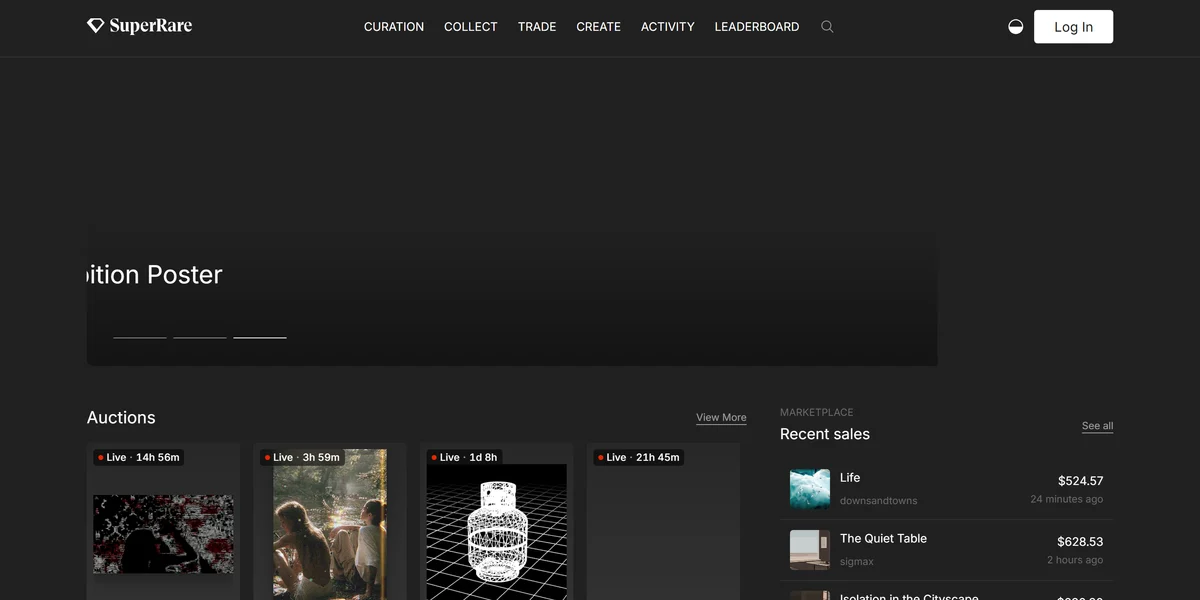1200x600 pixels.
Task: Click the 24 minutes ago timestamp
Action: coord(1067,499)
